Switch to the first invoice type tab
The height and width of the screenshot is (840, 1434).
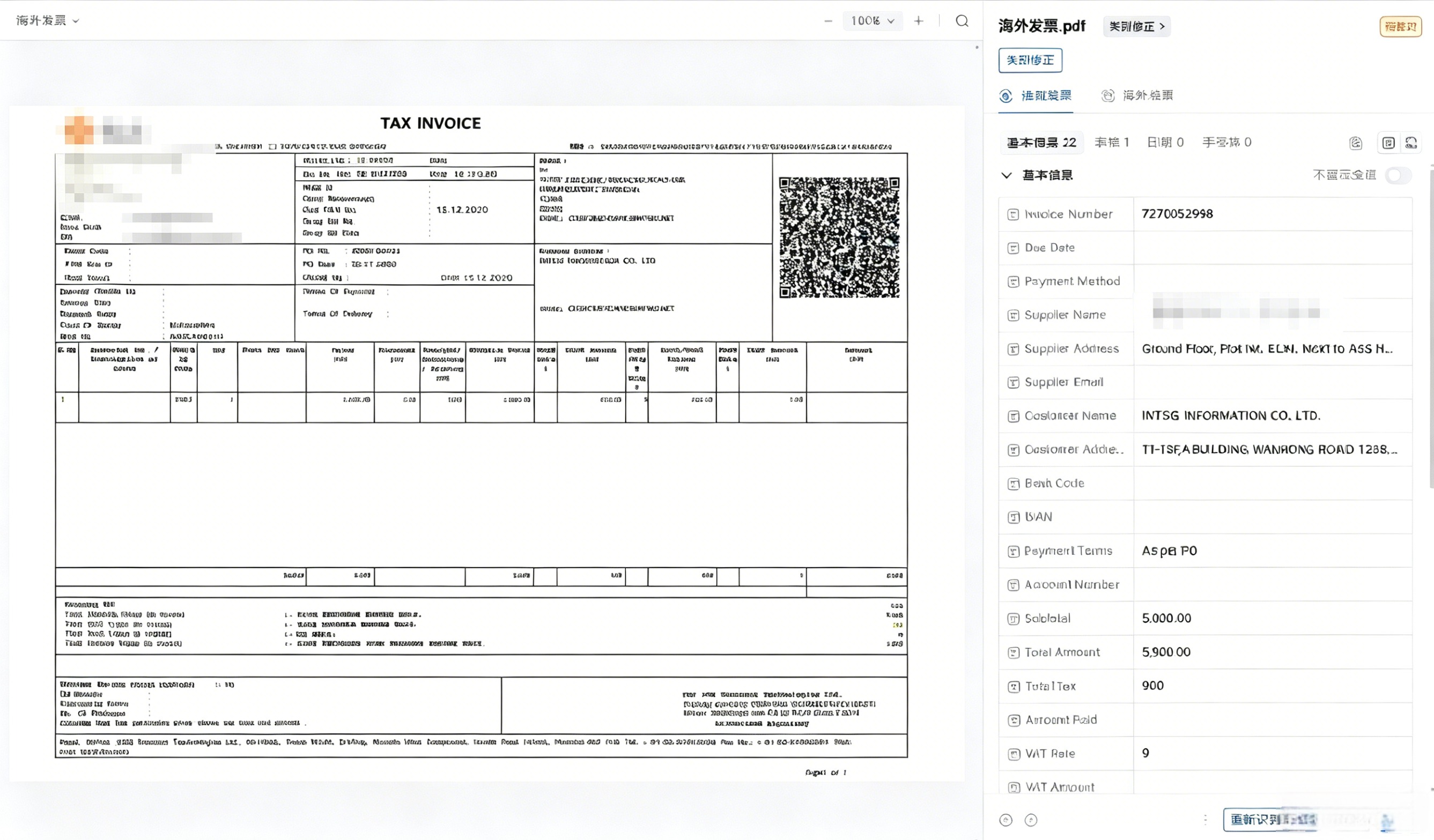coord(1035,95)
